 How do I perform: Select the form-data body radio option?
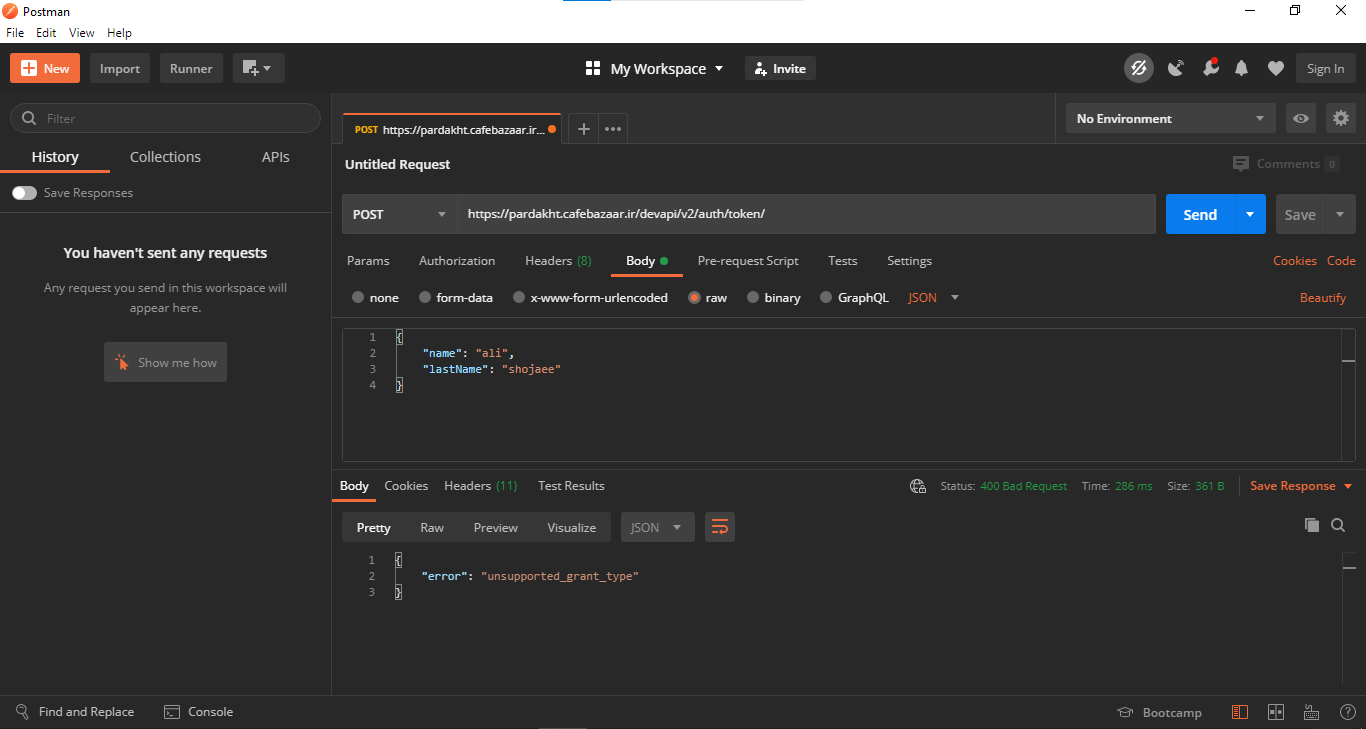point(425,298)
